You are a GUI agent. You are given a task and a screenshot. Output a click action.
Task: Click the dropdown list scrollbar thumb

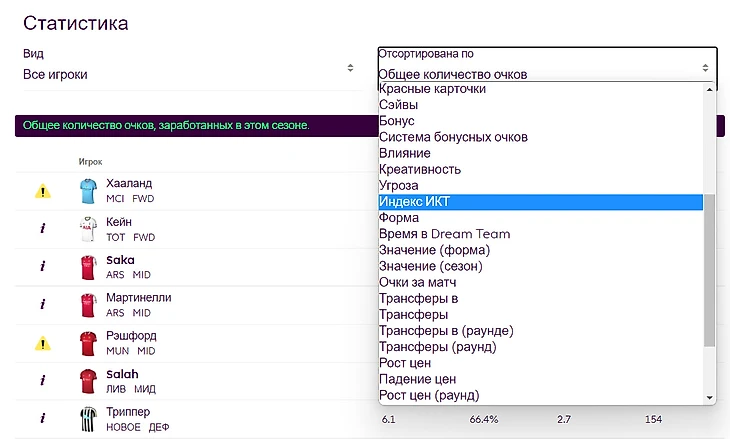click(x=710, y=270)
